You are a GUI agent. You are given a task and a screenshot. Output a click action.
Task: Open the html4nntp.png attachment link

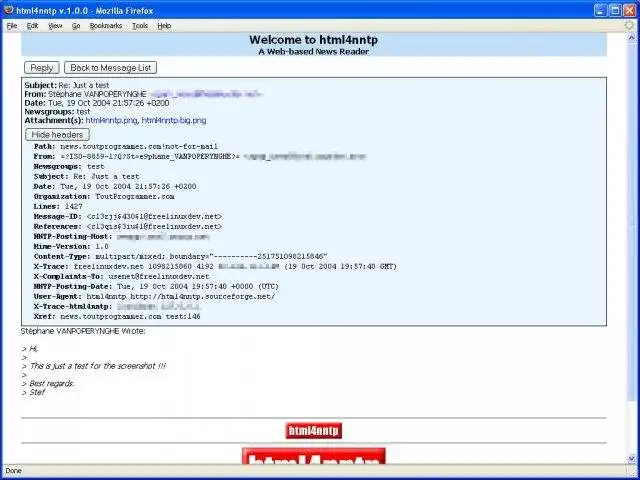[111, 120]
